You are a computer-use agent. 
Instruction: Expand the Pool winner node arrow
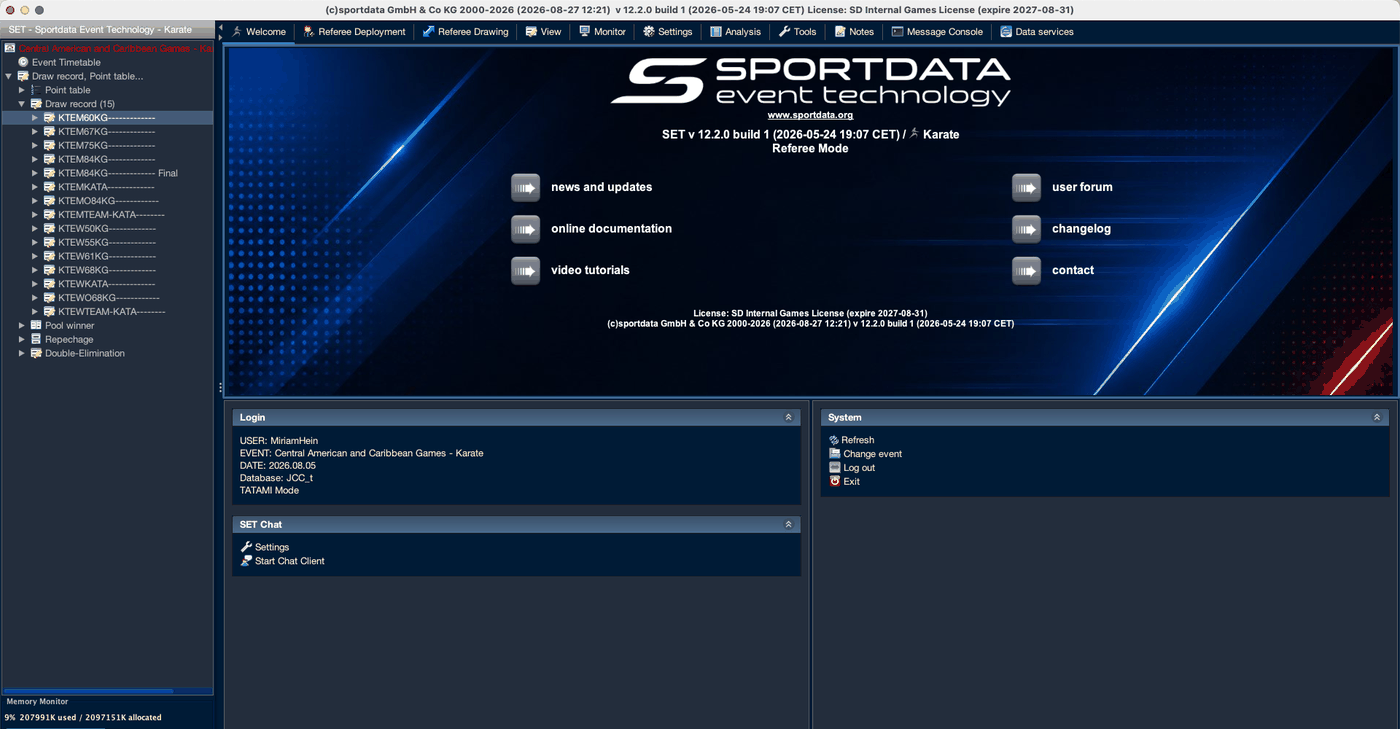tap(22, 326)
